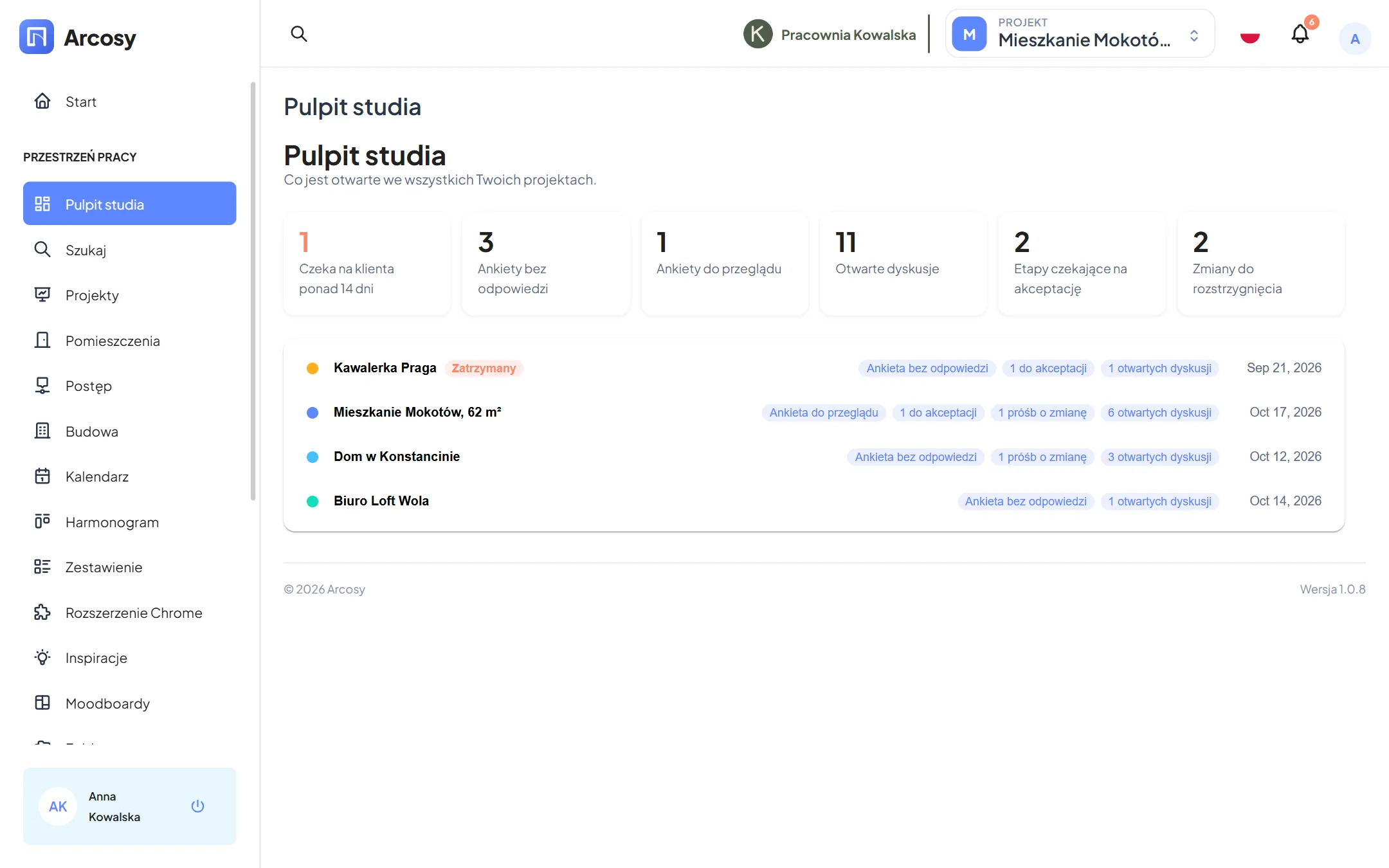Screen dimensions: 1389x868
Task: Click the 'Zmiany do rozstrzygnięcia' stat card
Action: (x=1261, y=264)
